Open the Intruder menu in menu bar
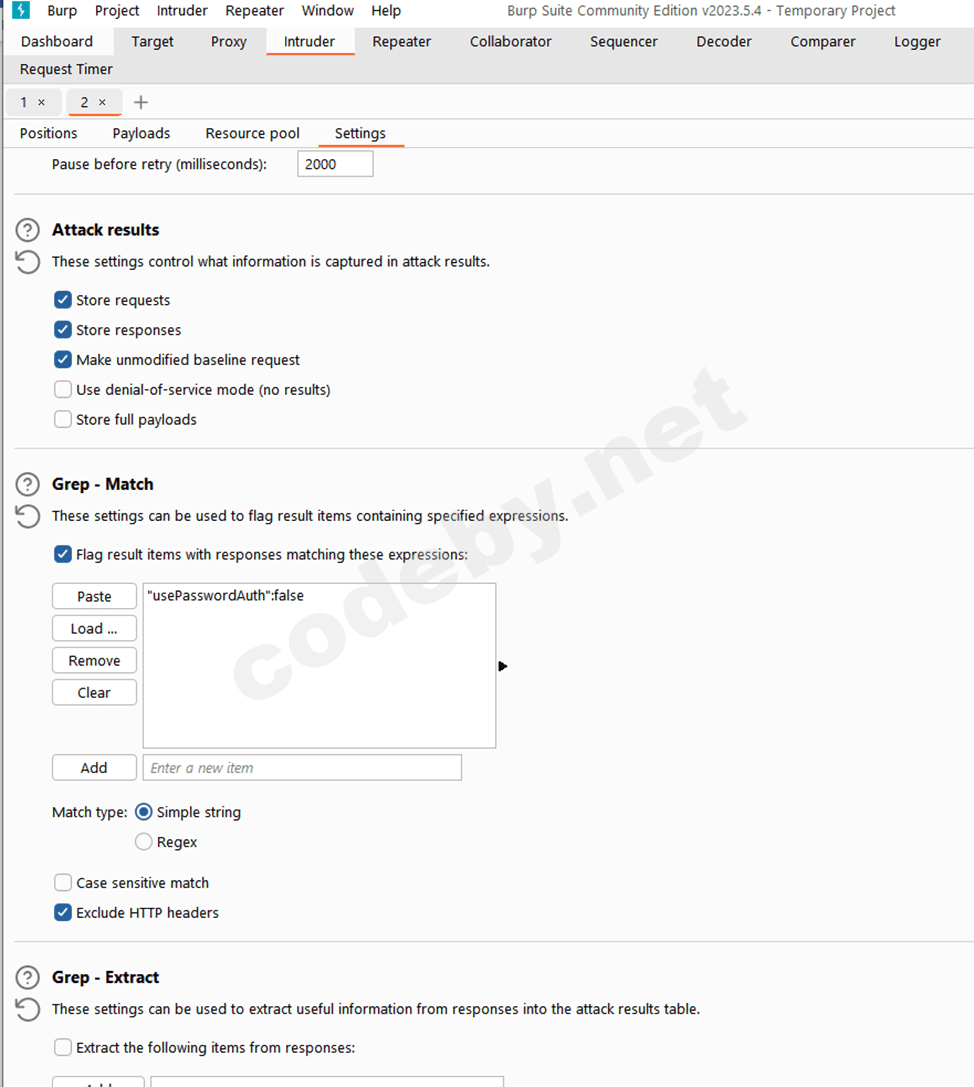This screenshot has height=1087, width=974. [x=182, y=11]
